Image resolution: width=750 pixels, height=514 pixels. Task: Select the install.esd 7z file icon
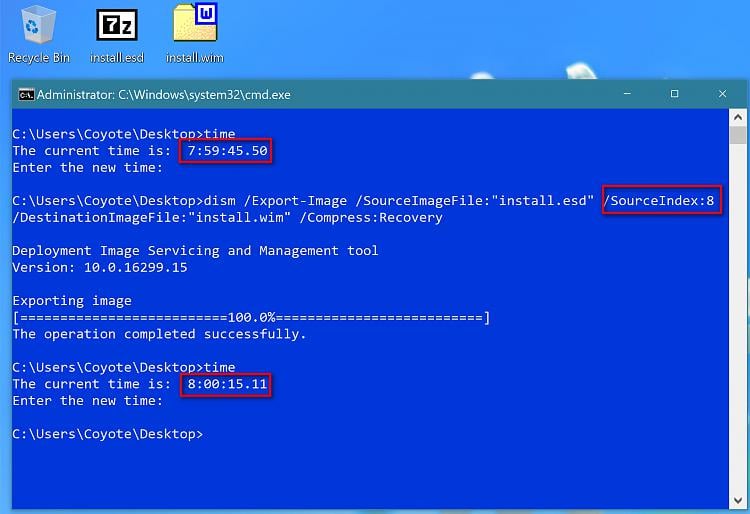click(117, 36)
